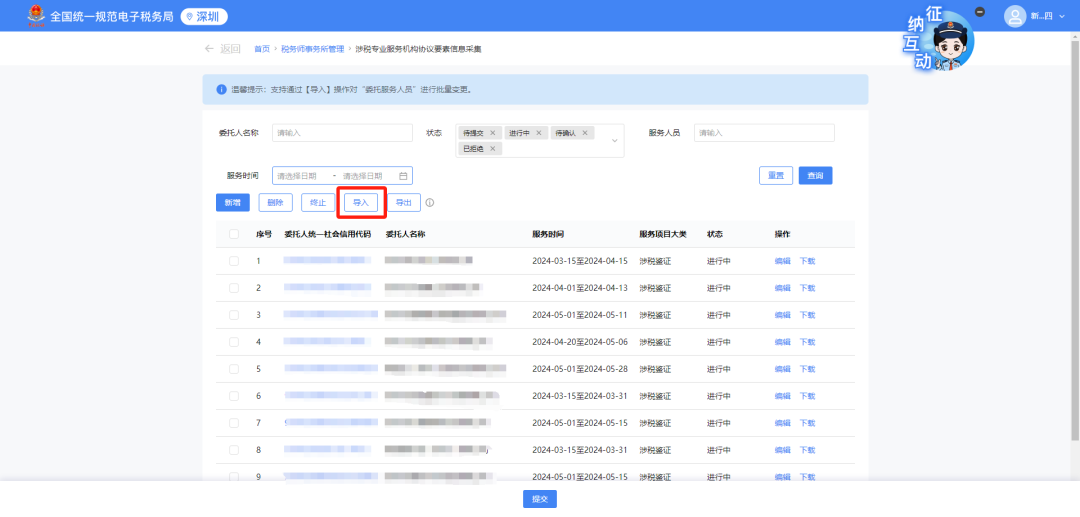1080x517 pixels.
Task: Click the tax bureau emblem logo
Action: [x=34, y=16]
